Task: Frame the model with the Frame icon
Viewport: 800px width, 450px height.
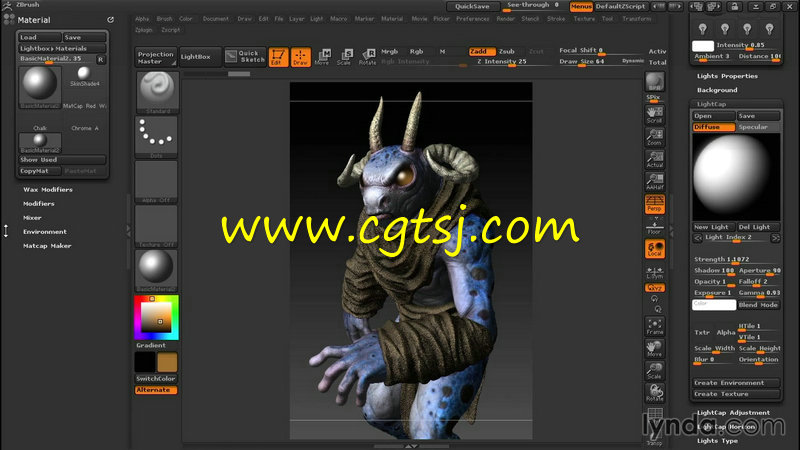Action: tap(655, 326)
